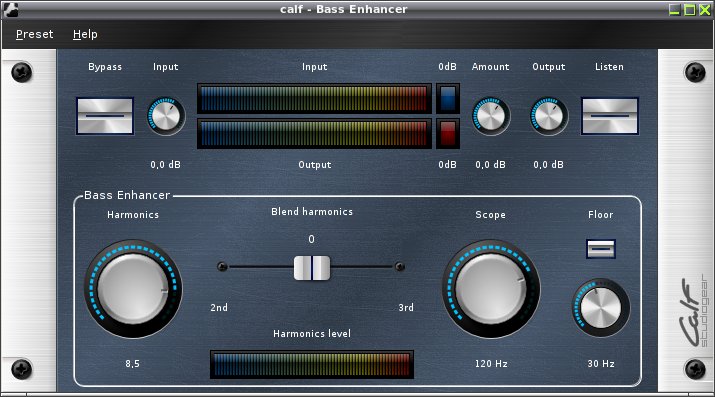Click the 2nd harmonic label
Viewport: 715px width, 397px height.
pyautogui.click(x=219, y=308)
